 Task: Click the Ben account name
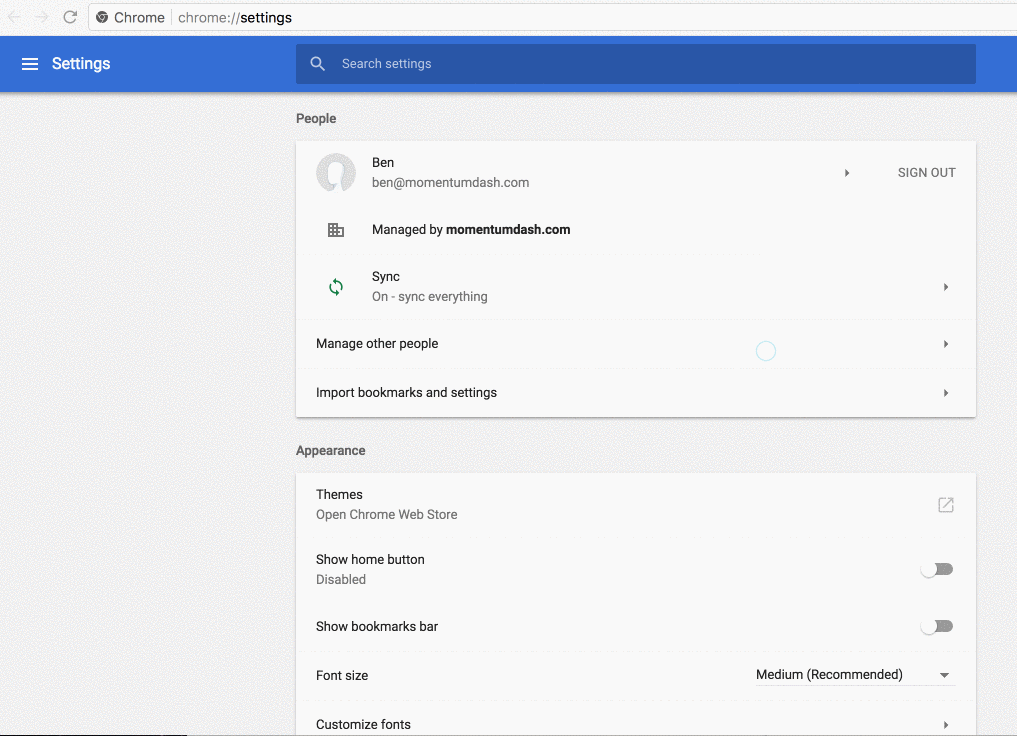383,162
